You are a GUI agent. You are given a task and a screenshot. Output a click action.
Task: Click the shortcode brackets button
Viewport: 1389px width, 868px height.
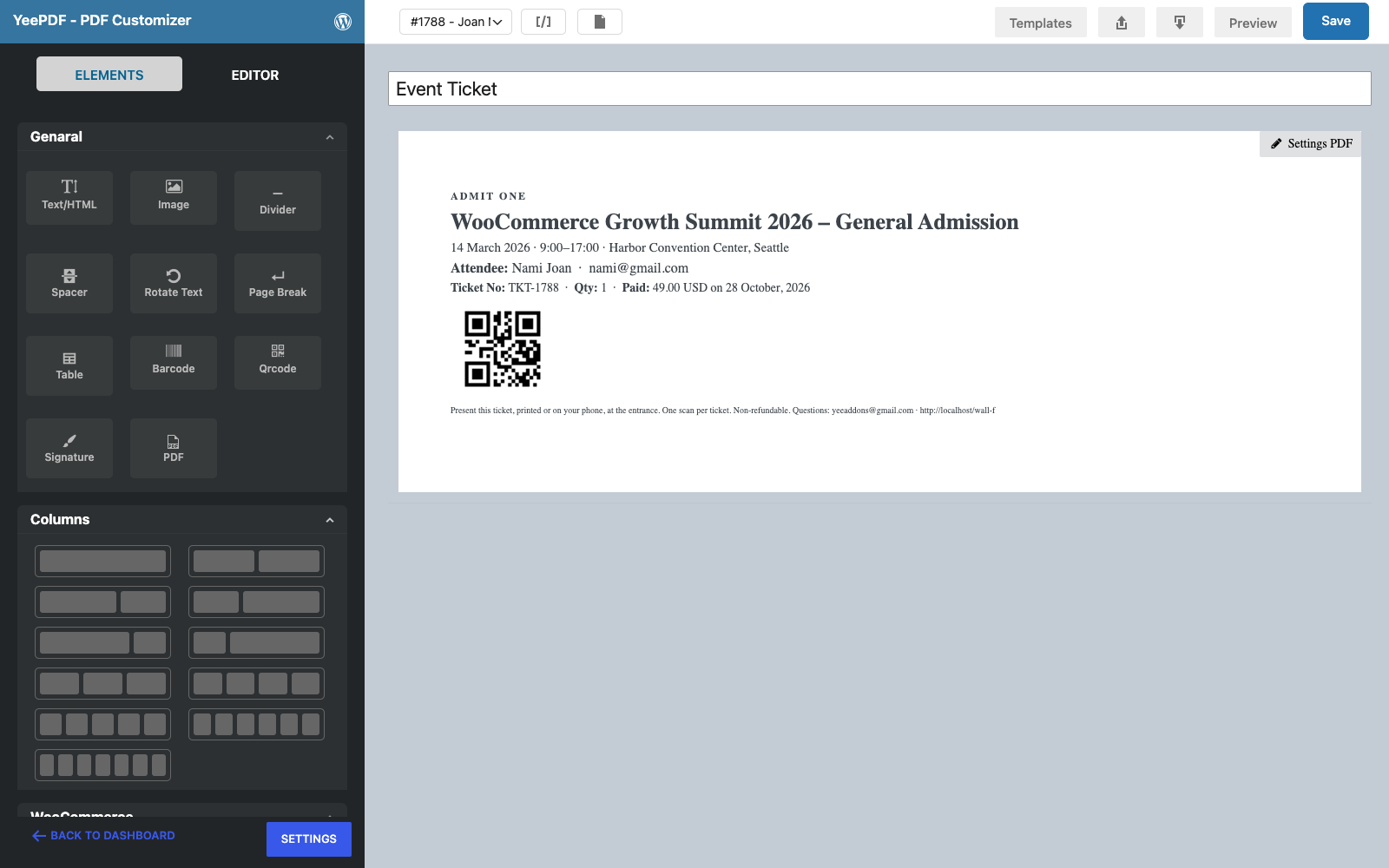click(x=543, y=22)
